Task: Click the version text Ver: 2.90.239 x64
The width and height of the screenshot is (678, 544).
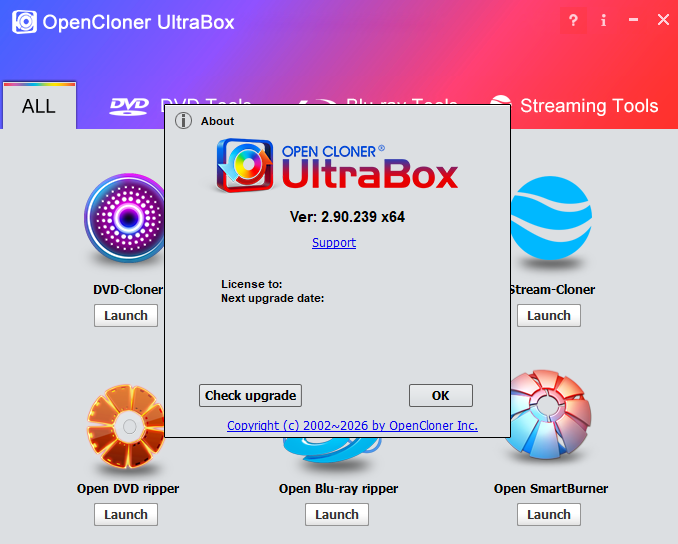Action: point(347,217)
